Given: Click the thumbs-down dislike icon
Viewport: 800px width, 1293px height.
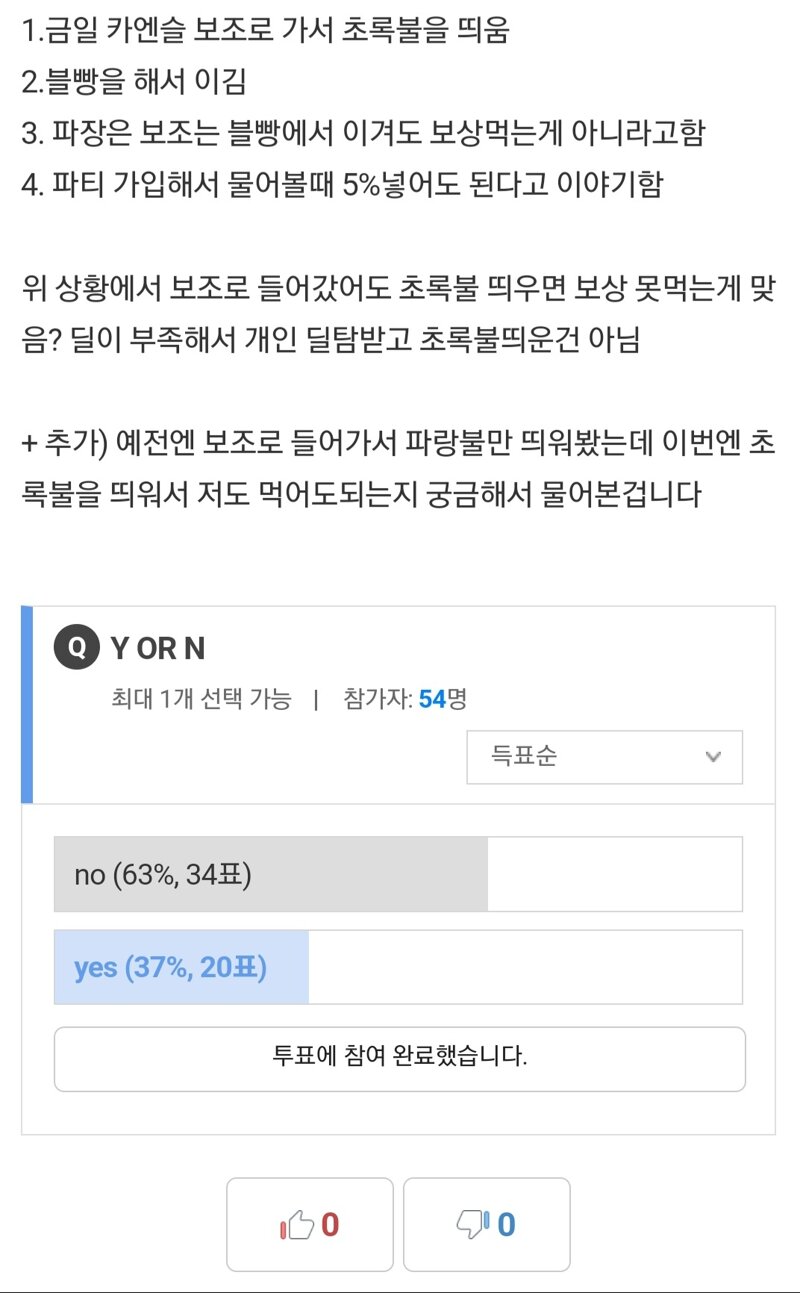Looking at the screenshot, I should click(x=473, y=1224).
